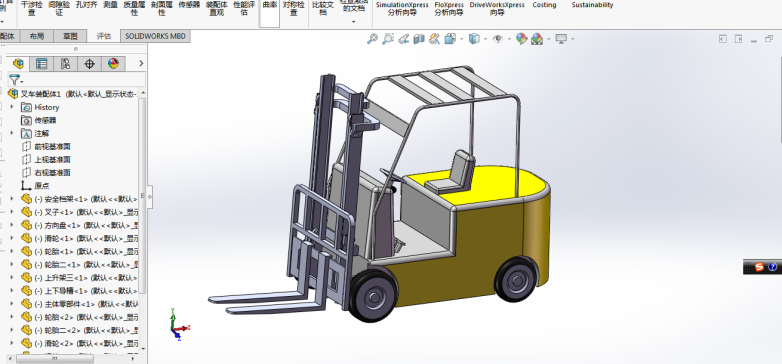Select the 评估 evaluate tab
782x364 pixels.
coord(104,36)
